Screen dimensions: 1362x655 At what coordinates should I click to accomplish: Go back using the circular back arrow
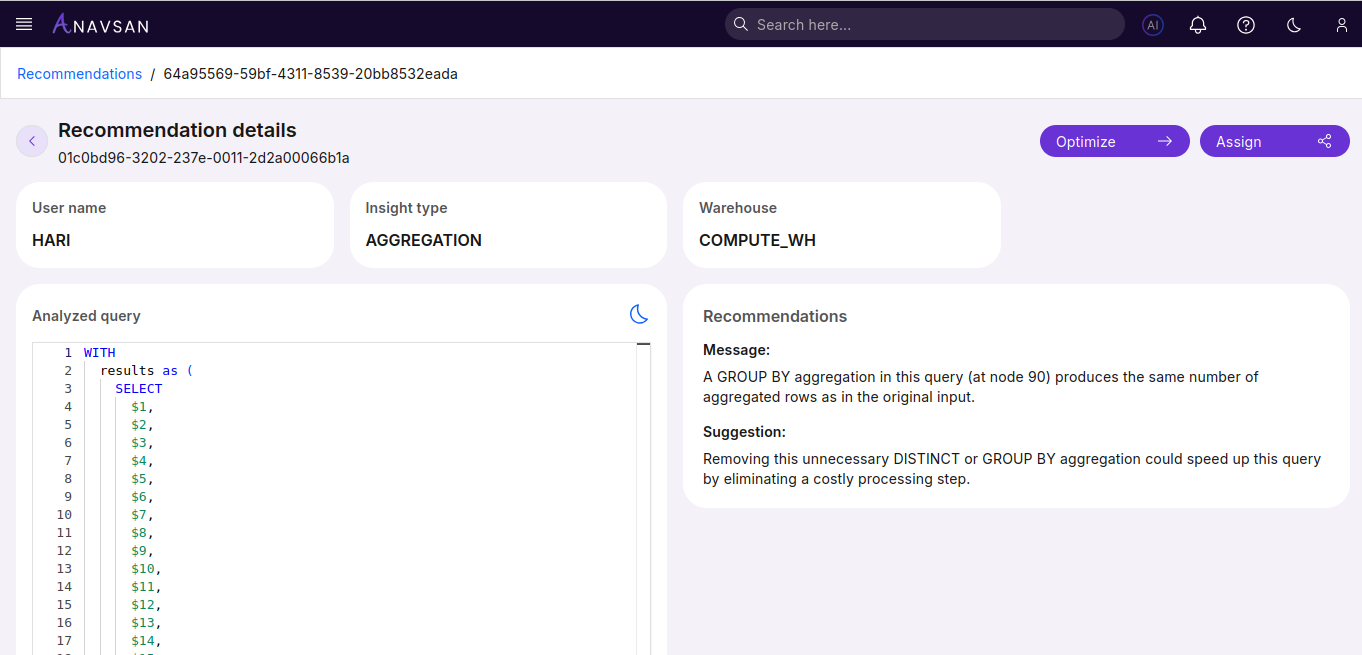pyautogui.click(x=31, y=141)
